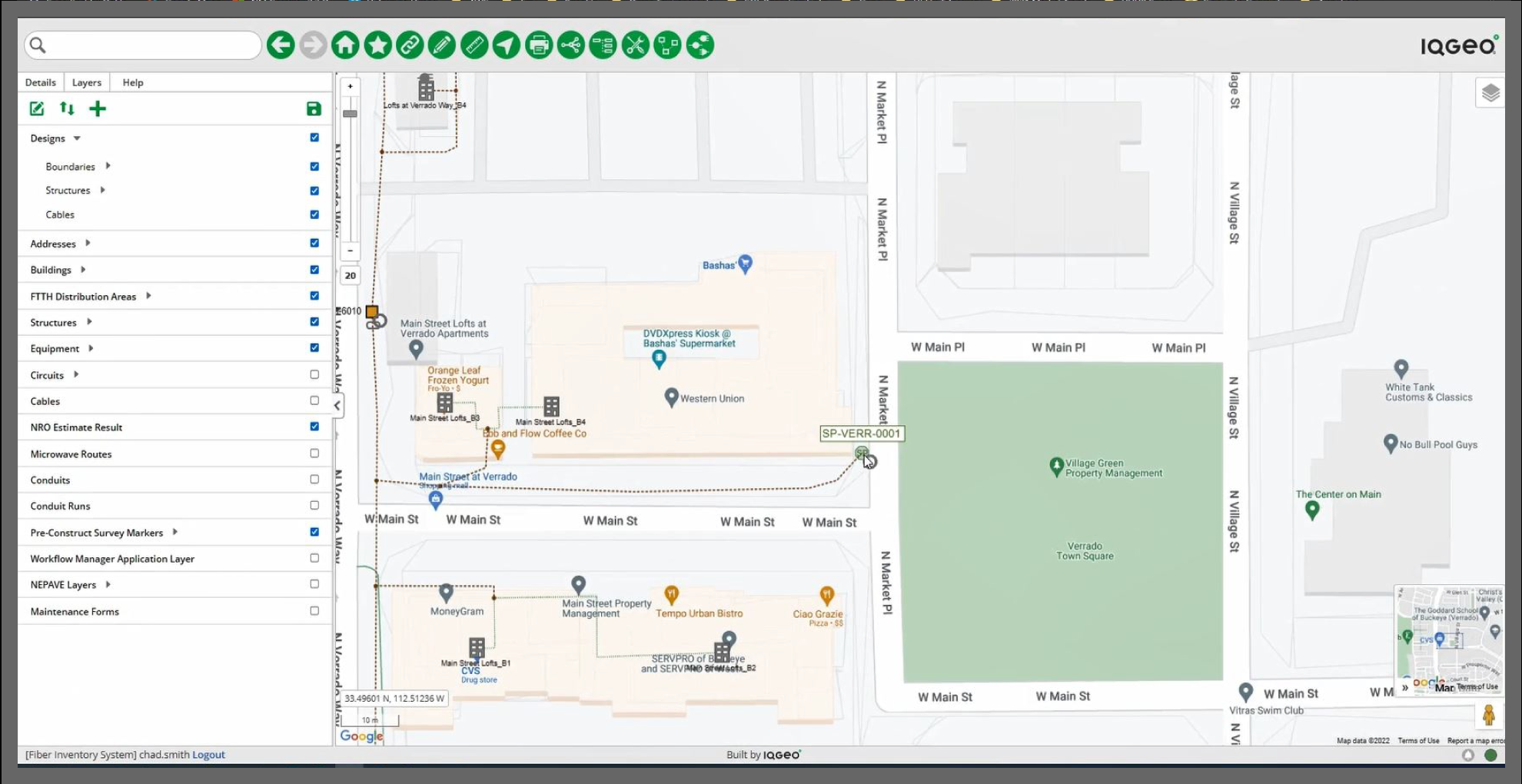Zoom out with the minus button
This screenshot has height=784, width=1522.
(350, 251)
